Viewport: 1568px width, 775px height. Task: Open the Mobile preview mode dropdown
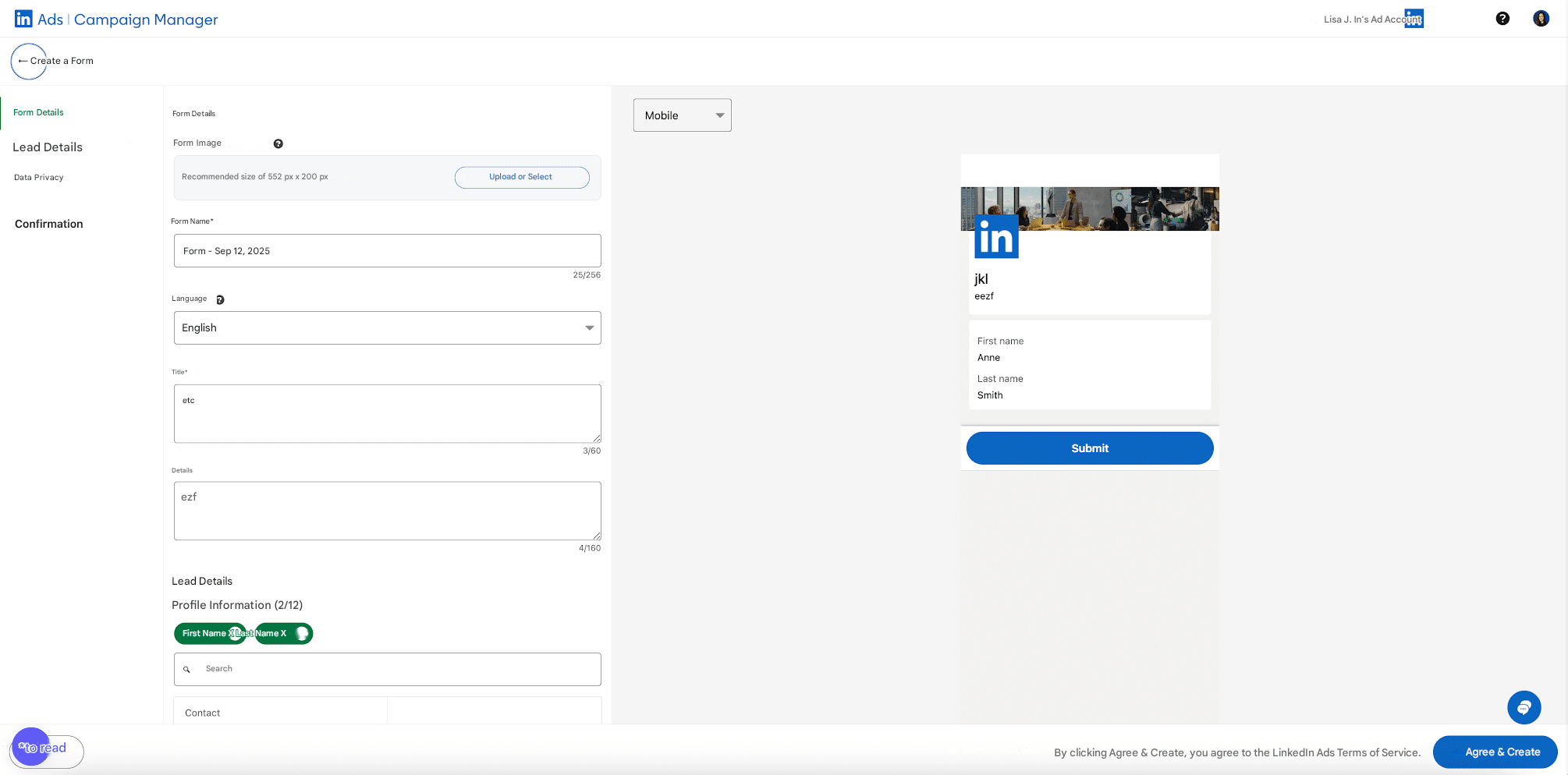[x=683, y=115]
